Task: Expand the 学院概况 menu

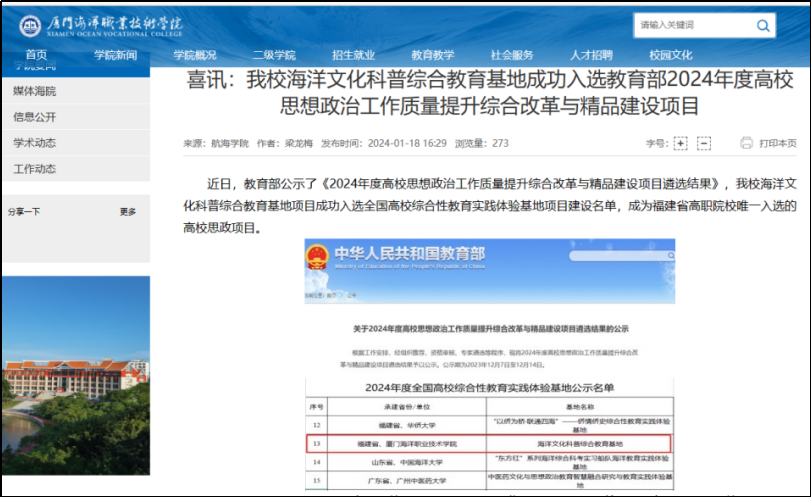Action: (x=194, y=55)
